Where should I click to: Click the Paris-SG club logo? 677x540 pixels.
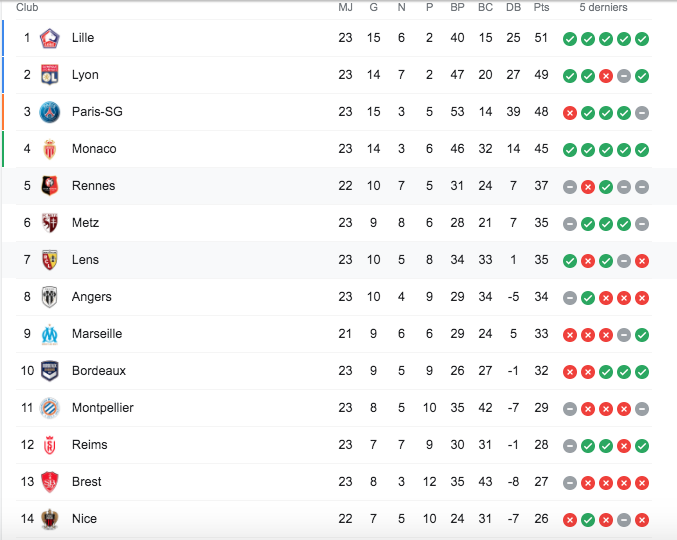tap(50, 112)
